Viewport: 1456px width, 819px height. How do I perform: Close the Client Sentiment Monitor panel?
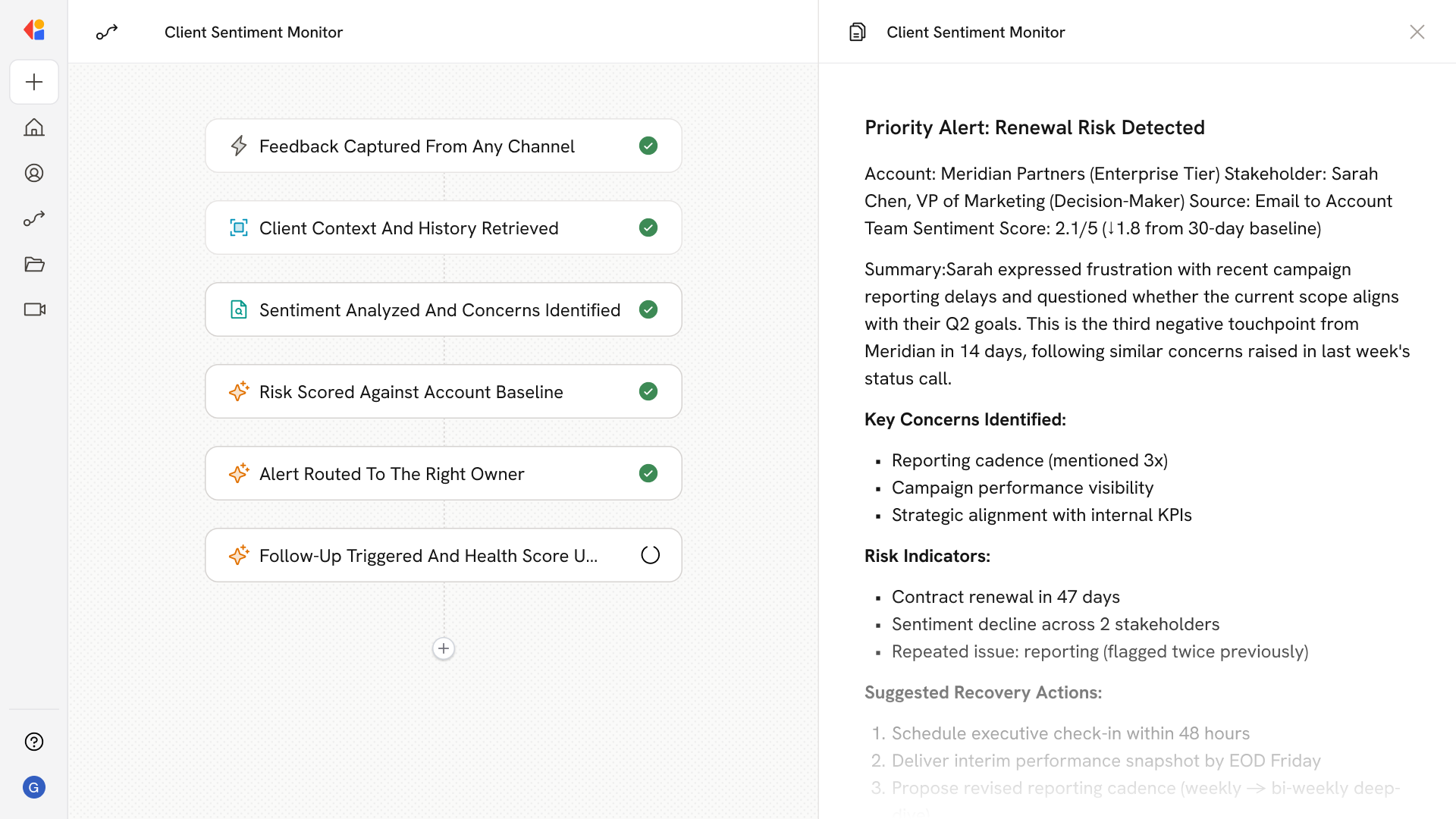point(1417,32)
